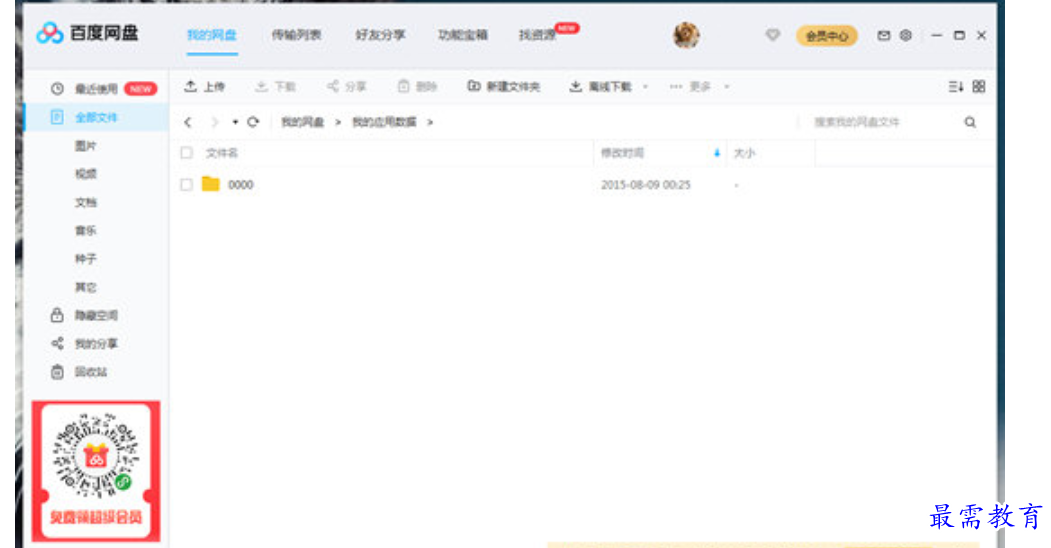Click the QR code promotion banner
Screen dimensions: 1051x548
[96, 471]
